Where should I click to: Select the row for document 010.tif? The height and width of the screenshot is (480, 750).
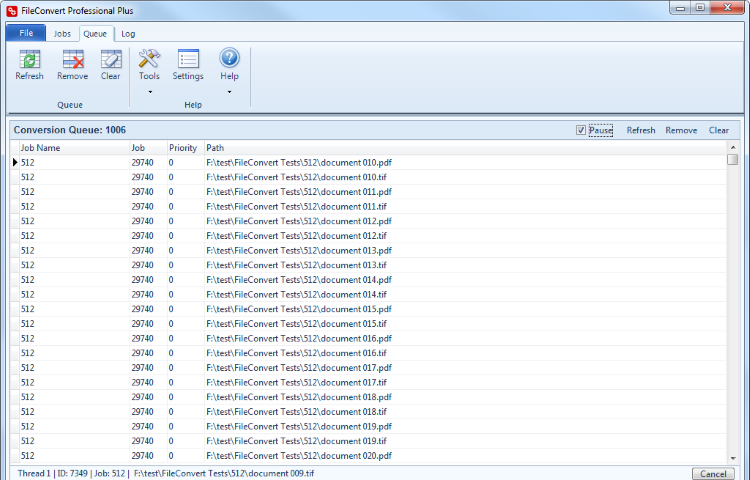368,177
